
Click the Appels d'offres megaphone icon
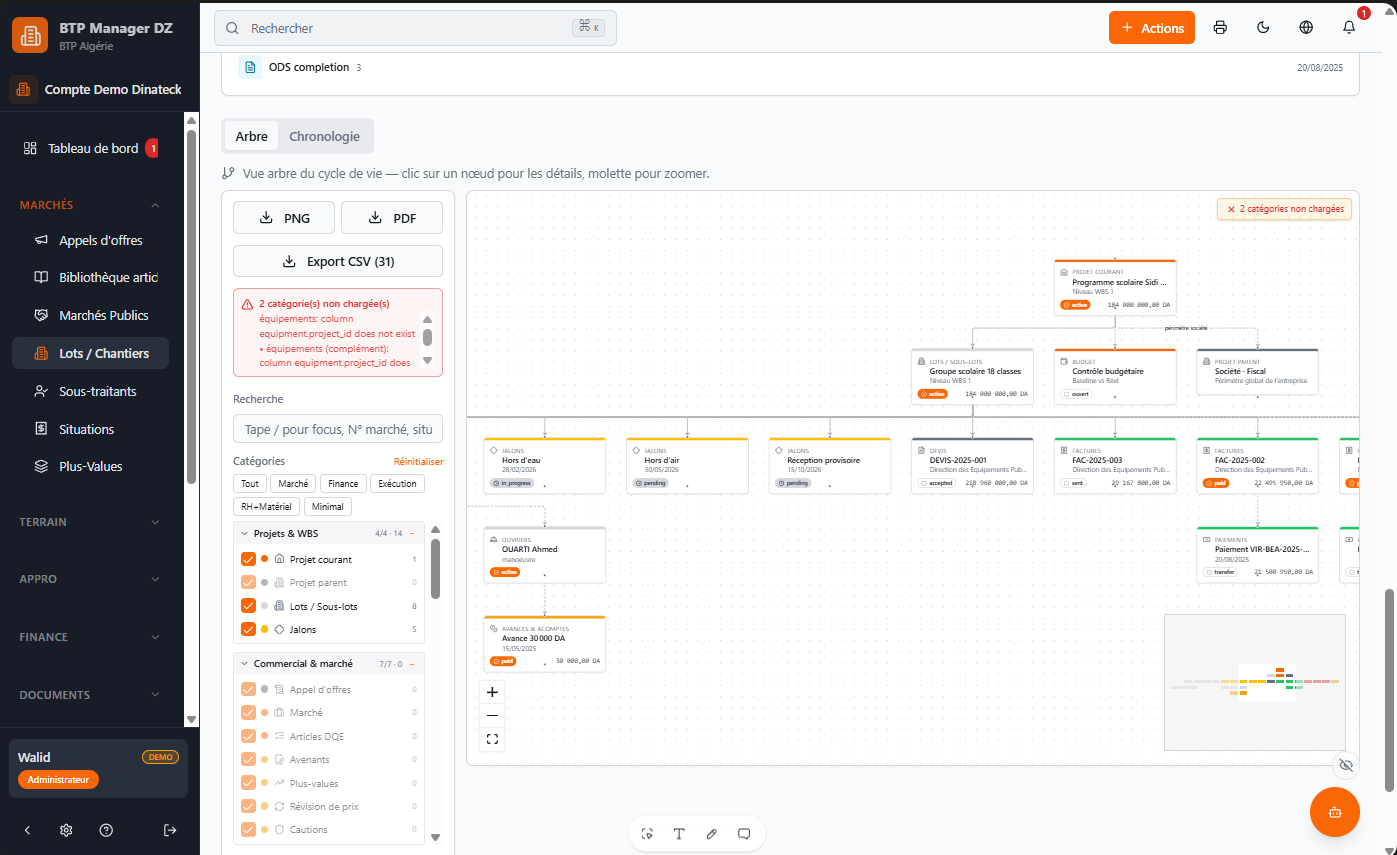(41, 240)
